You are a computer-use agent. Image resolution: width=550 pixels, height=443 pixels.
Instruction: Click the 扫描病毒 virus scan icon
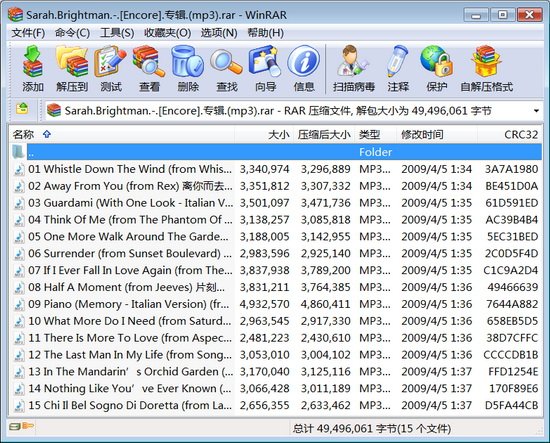pyautogui.click(x=354, y=69)
